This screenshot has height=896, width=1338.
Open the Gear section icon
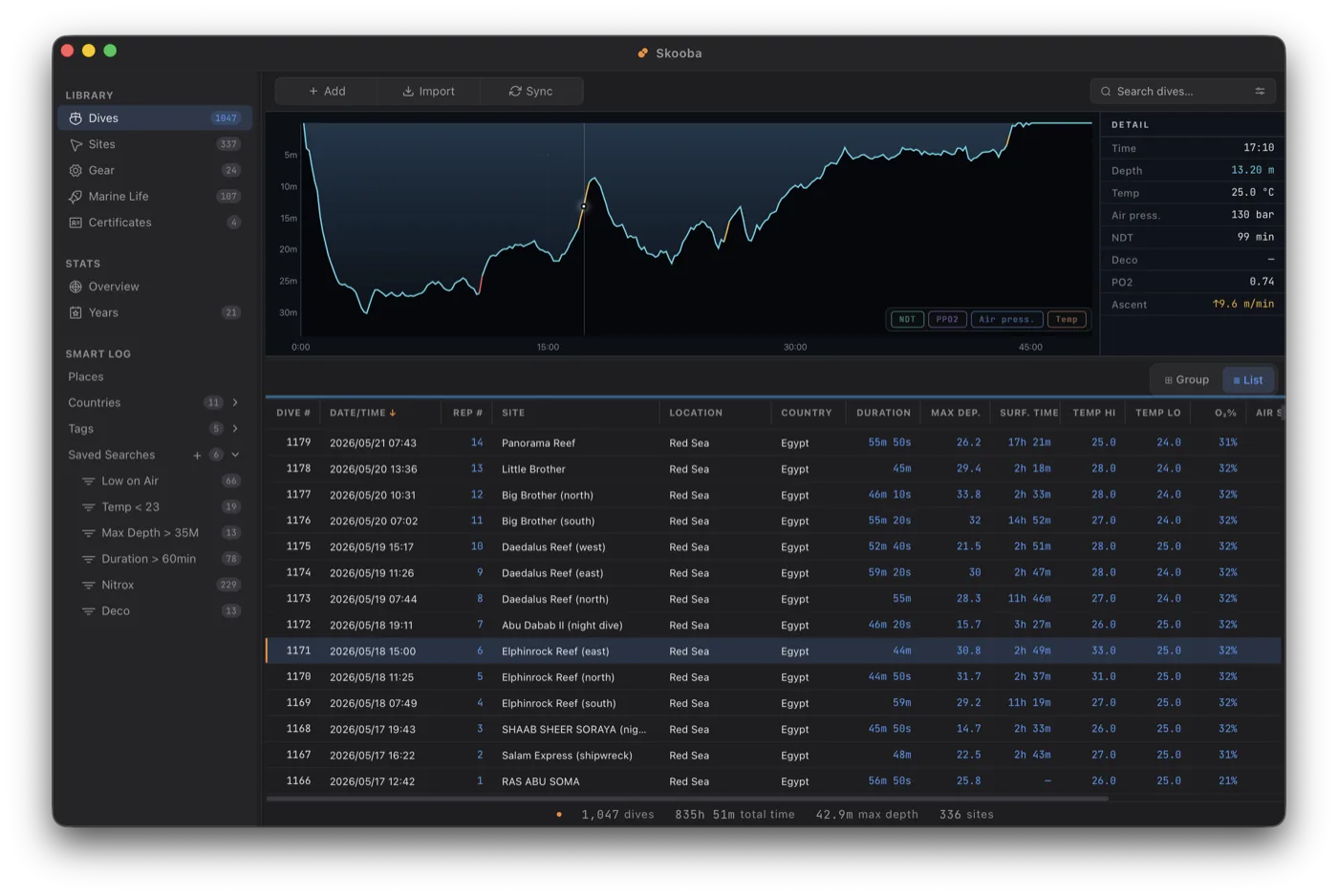[76, 170]
